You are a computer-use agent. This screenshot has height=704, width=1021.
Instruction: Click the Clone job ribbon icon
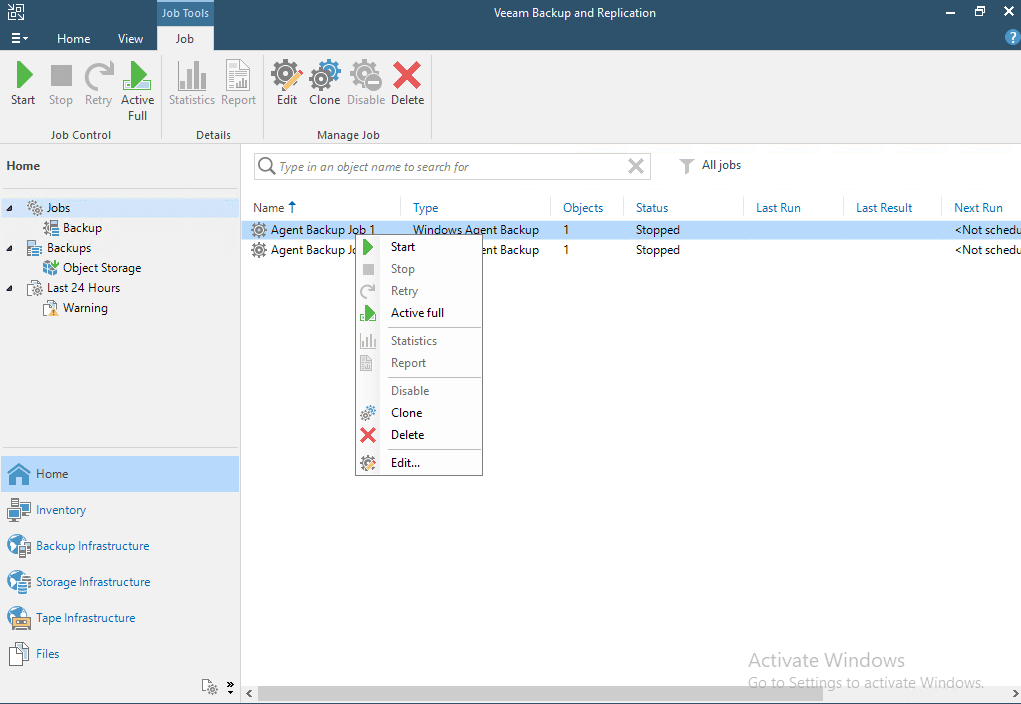[324, 83]
